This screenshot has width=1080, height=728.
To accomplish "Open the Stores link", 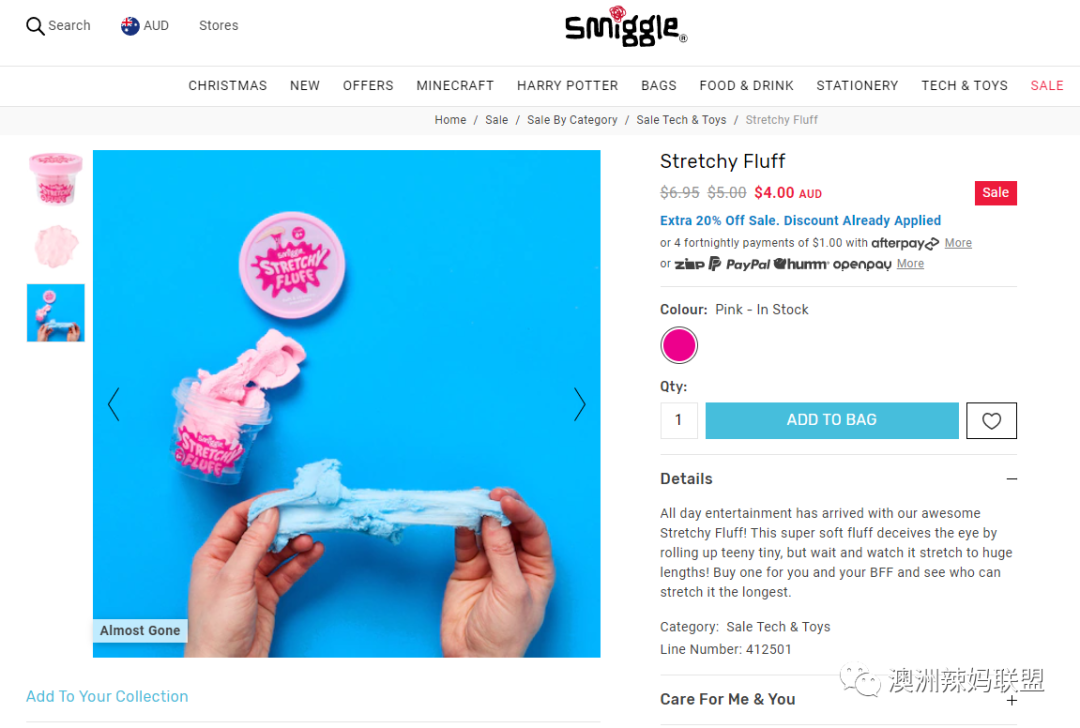I will point(218,25).
